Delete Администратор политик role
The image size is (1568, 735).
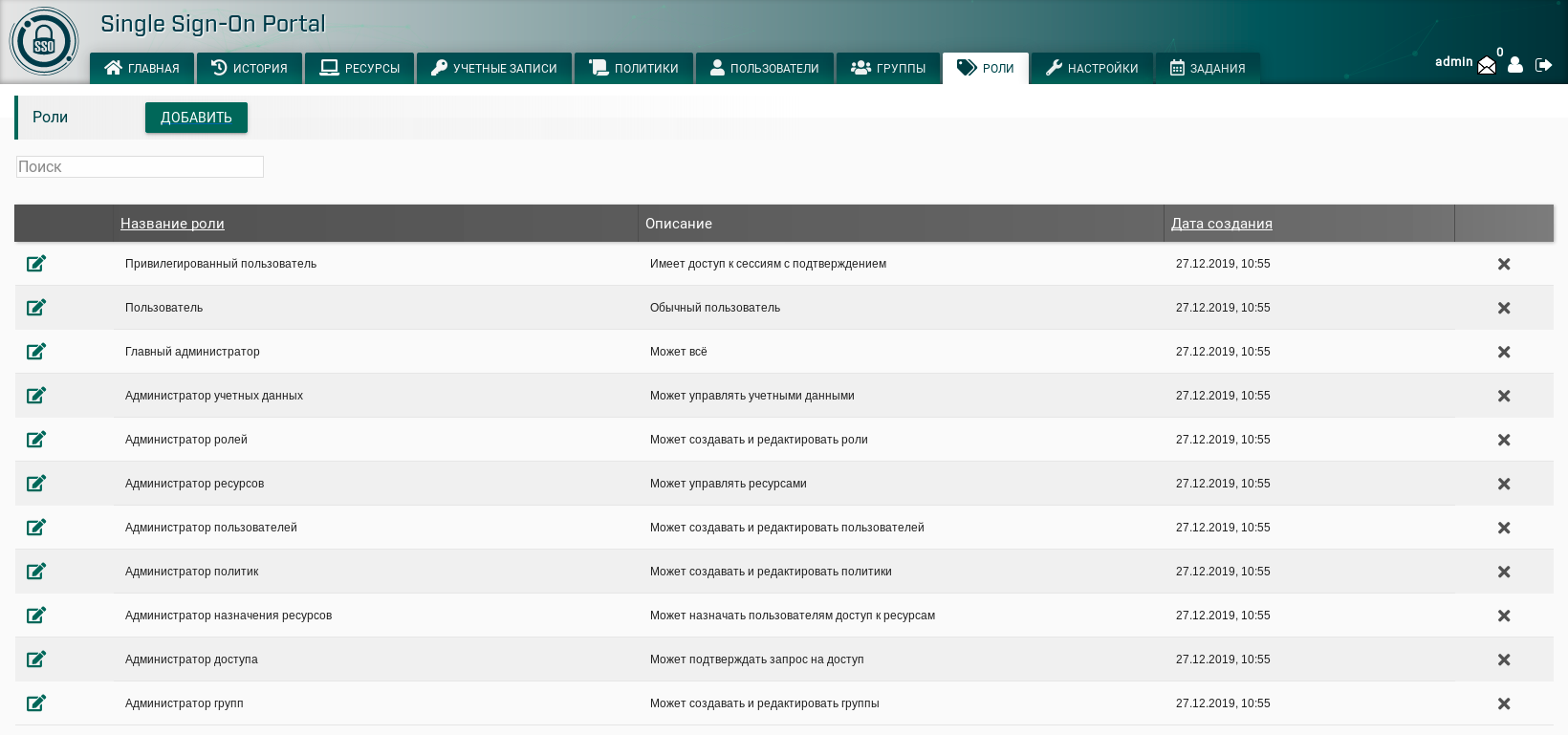[x=1504, y=572]
